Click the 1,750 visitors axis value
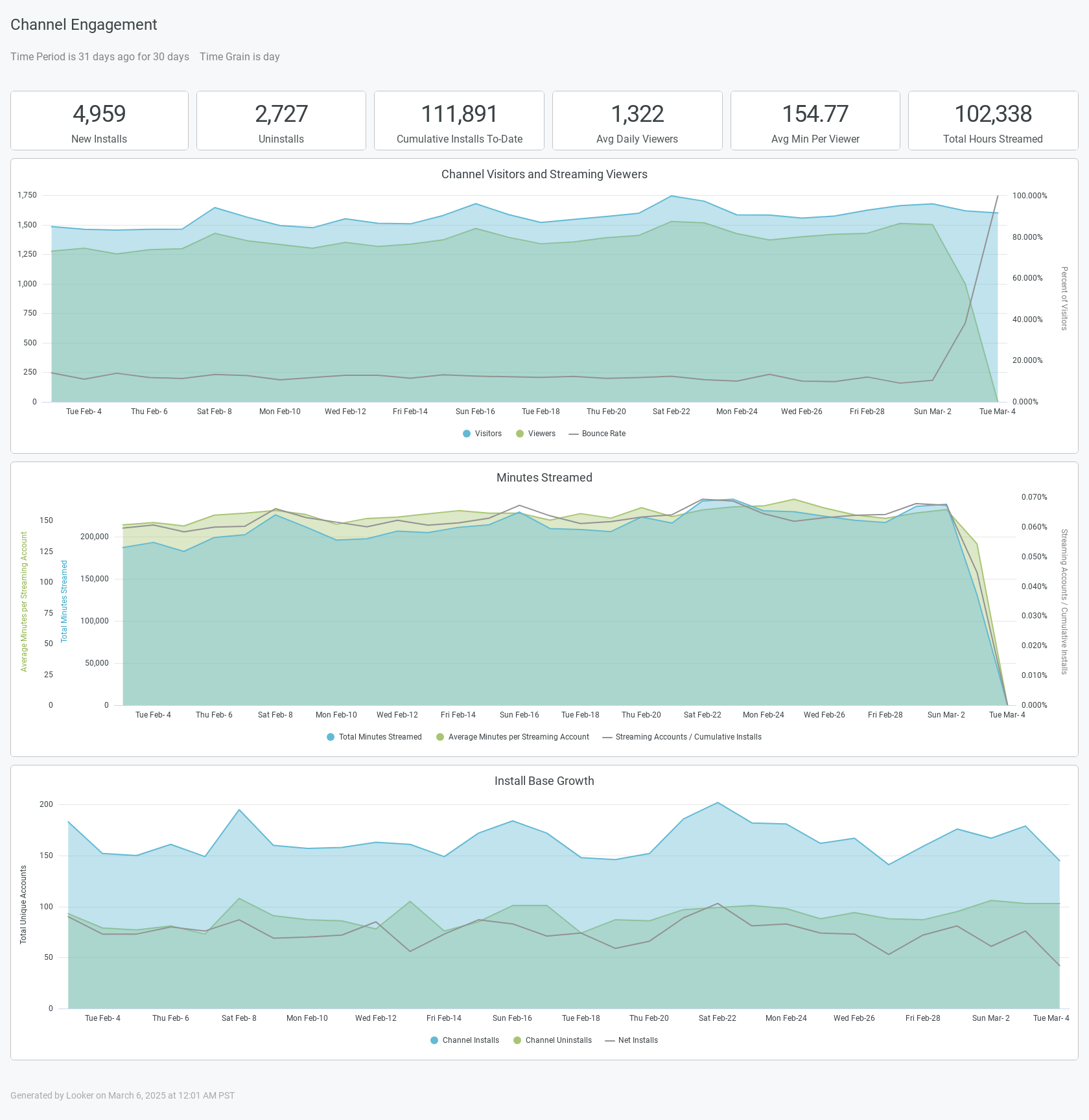 27,195
